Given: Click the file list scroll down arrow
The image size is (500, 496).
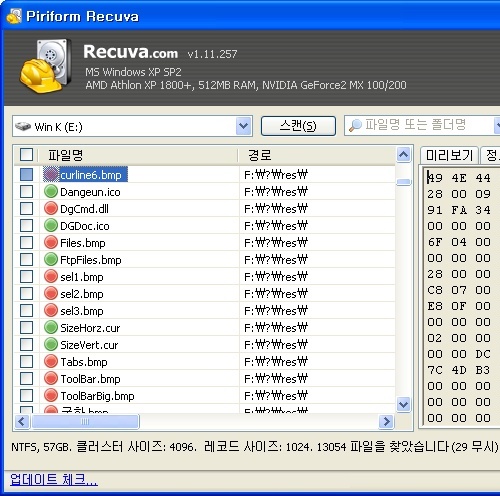Looking at the screenshot, I should point(403,405).
